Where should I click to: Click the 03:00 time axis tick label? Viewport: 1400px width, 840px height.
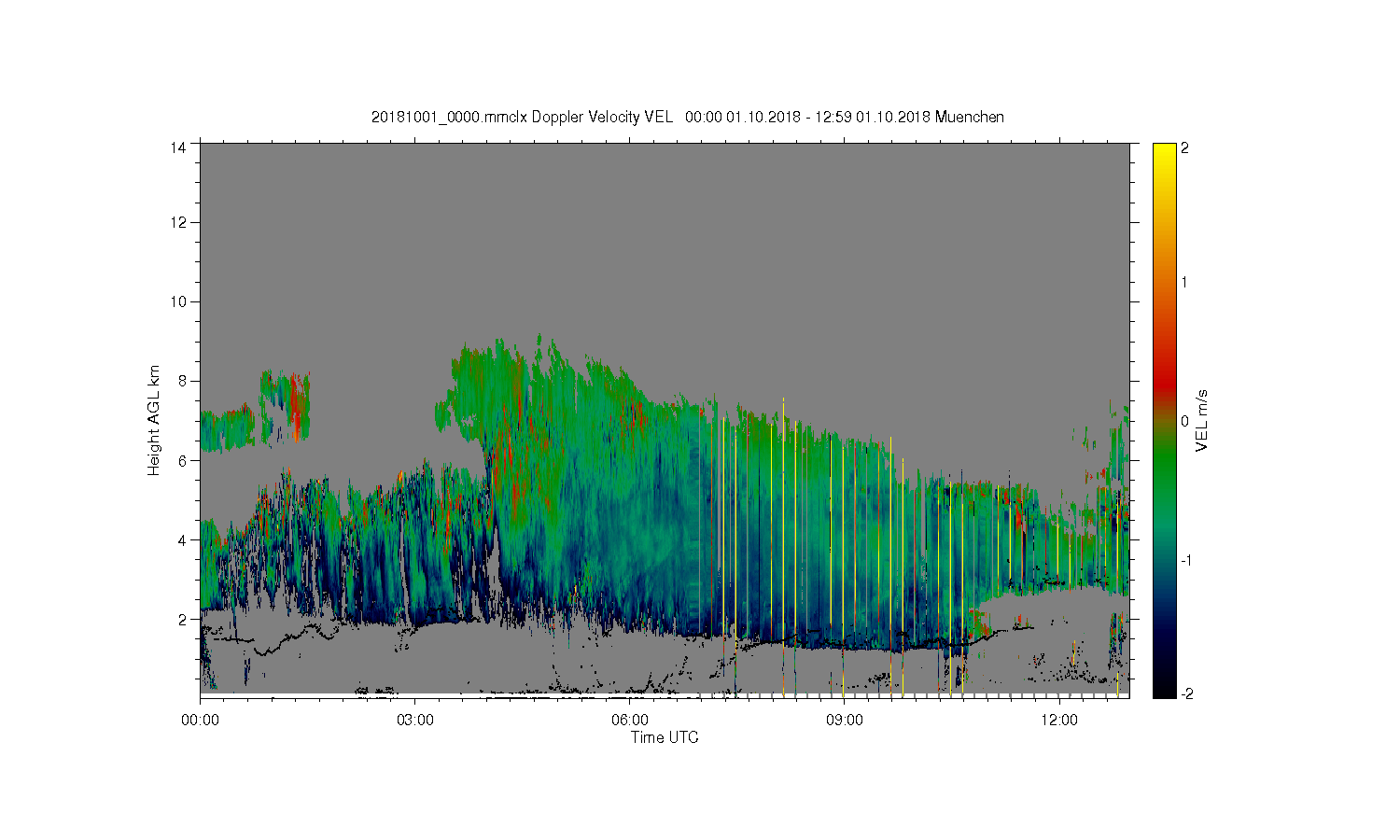pyautogui.click(x=414, y=721)
